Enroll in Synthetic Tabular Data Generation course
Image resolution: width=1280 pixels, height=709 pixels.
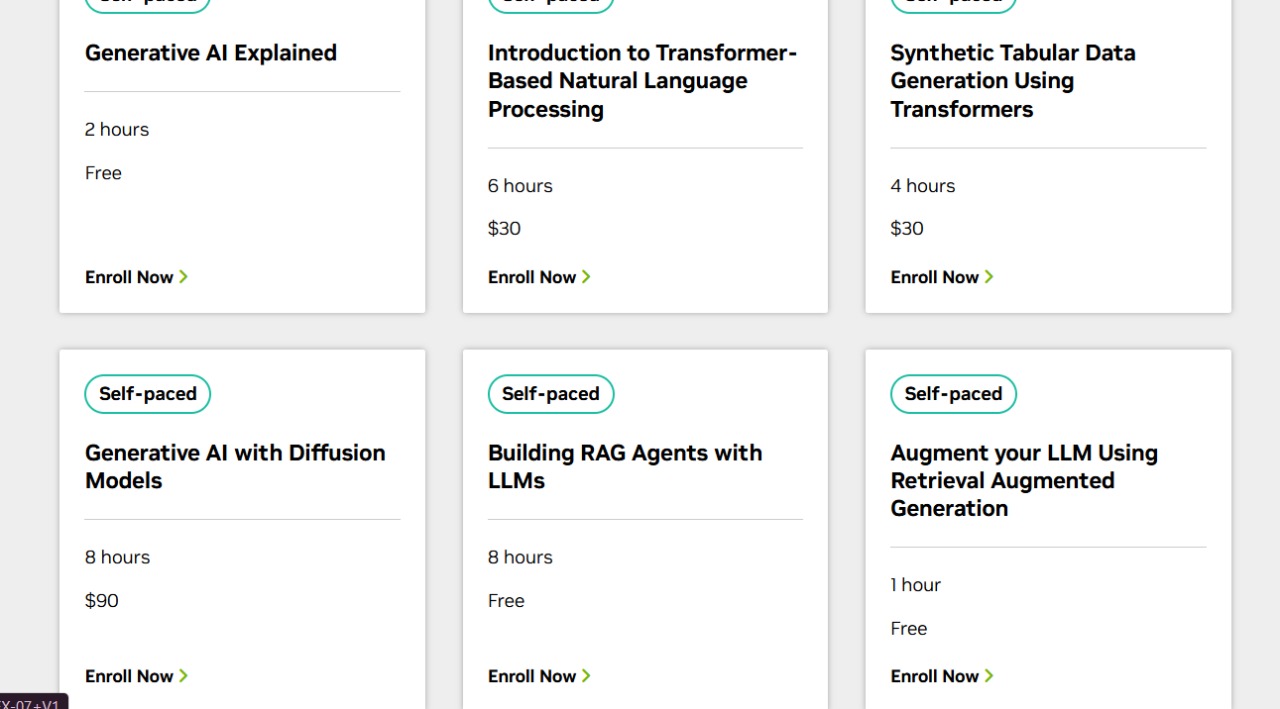935,277
